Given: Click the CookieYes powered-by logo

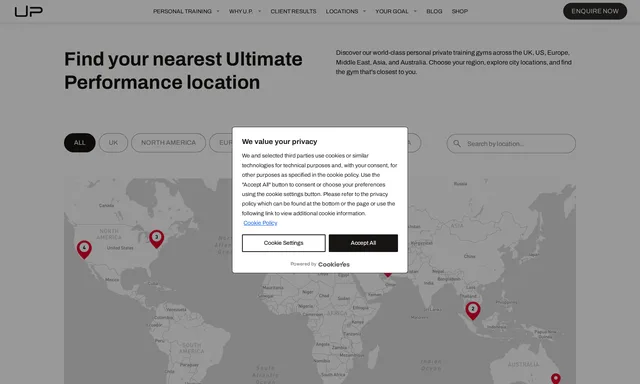Looking at the screenshot, I should click(333, 264).
